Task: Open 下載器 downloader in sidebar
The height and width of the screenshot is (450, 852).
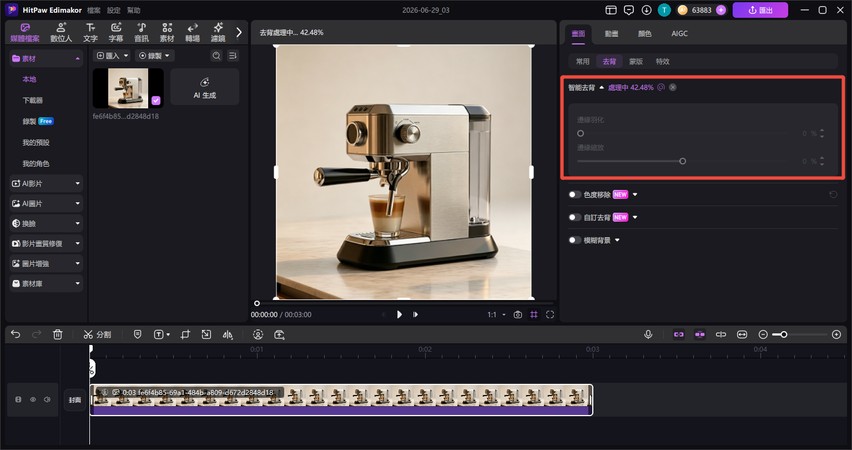Action: 33,100
